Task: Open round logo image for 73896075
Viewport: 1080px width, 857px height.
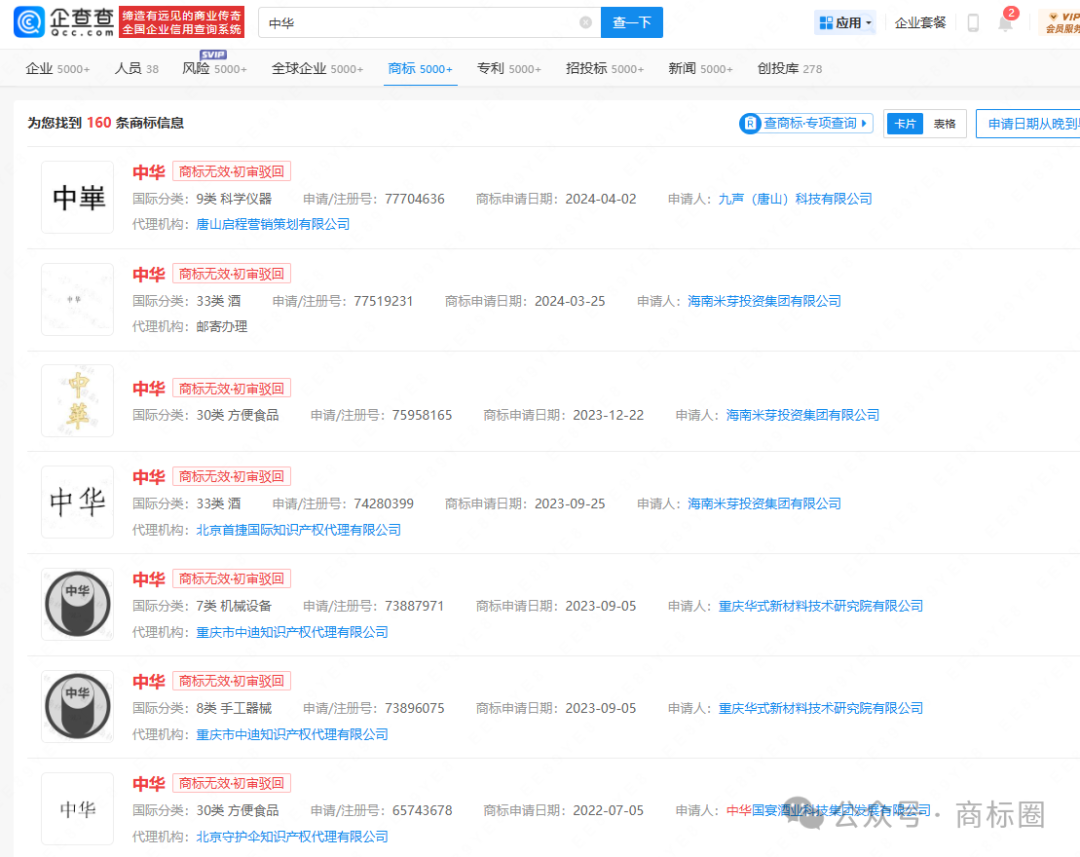Action: (77, 706)
